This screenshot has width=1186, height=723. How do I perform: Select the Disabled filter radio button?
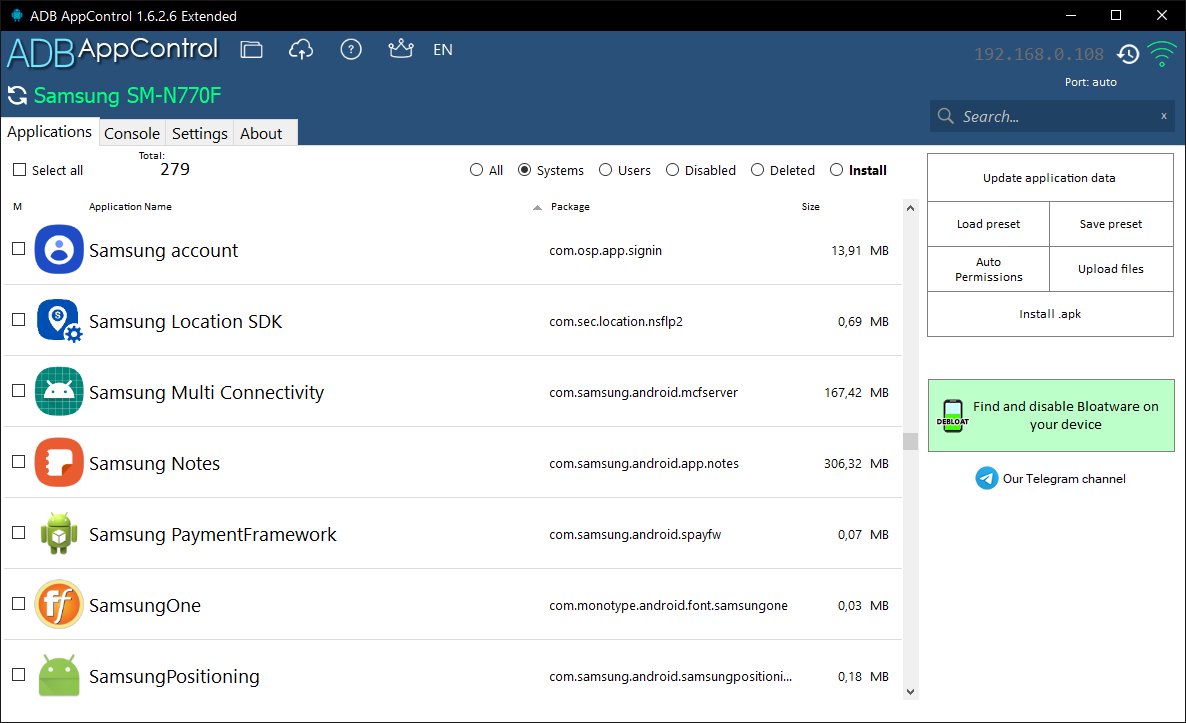672,170
